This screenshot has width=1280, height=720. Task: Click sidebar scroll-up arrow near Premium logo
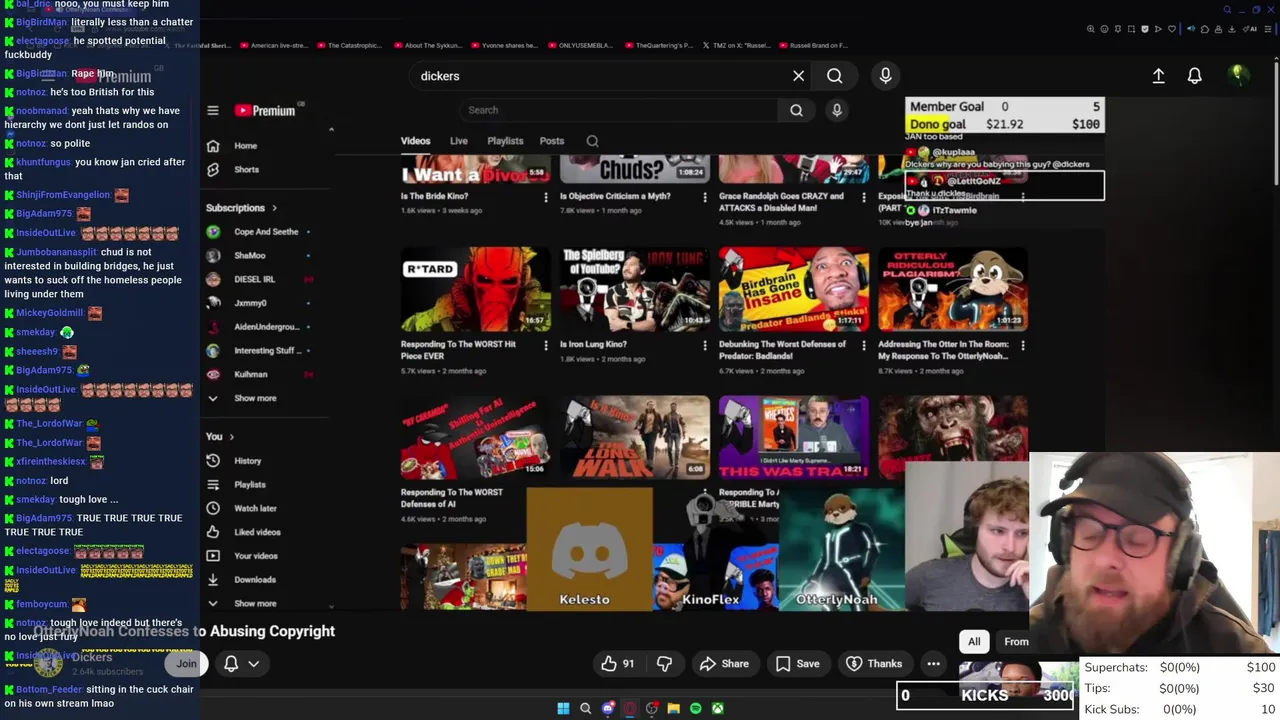[x=331, y=129]
